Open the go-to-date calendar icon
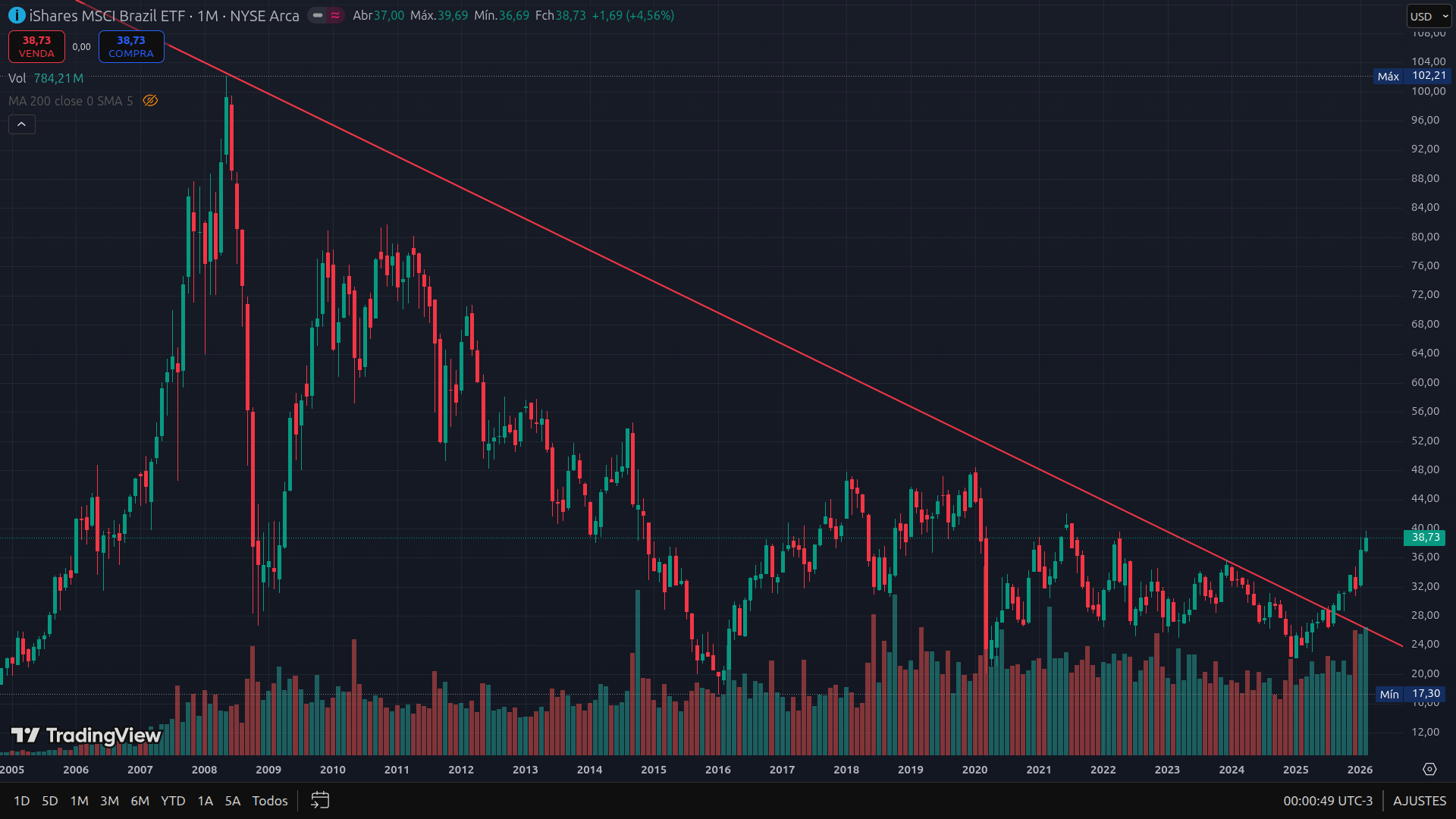1456x819 pixels. (x=320, y=801)
